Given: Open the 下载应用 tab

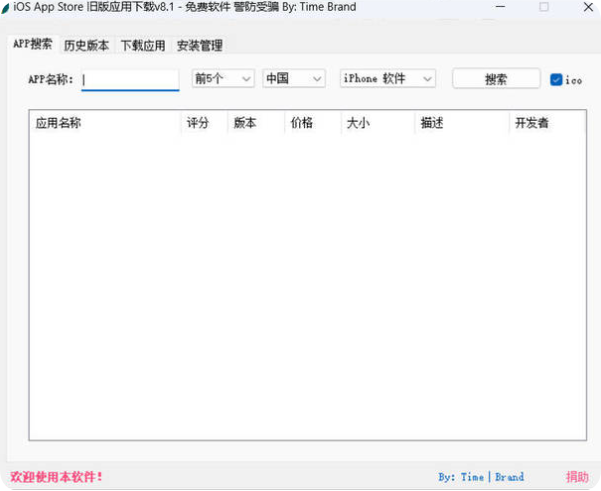Looking at the screenshot, I should [x=143, y=45].
